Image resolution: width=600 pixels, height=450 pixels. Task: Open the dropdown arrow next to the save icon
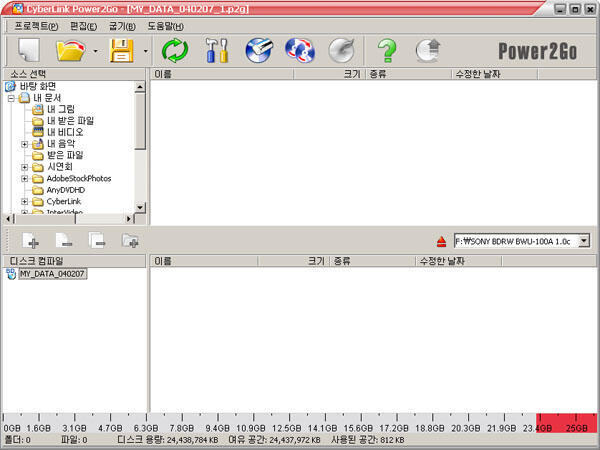pyautogui.click(x=146, y=51)
